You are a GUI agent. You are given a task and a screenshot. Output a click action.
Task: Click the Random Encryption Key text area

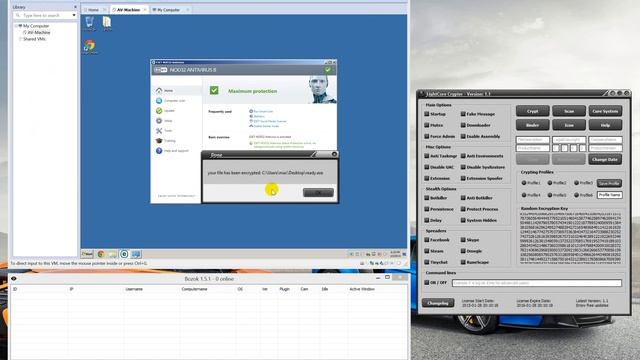[570, 238]
